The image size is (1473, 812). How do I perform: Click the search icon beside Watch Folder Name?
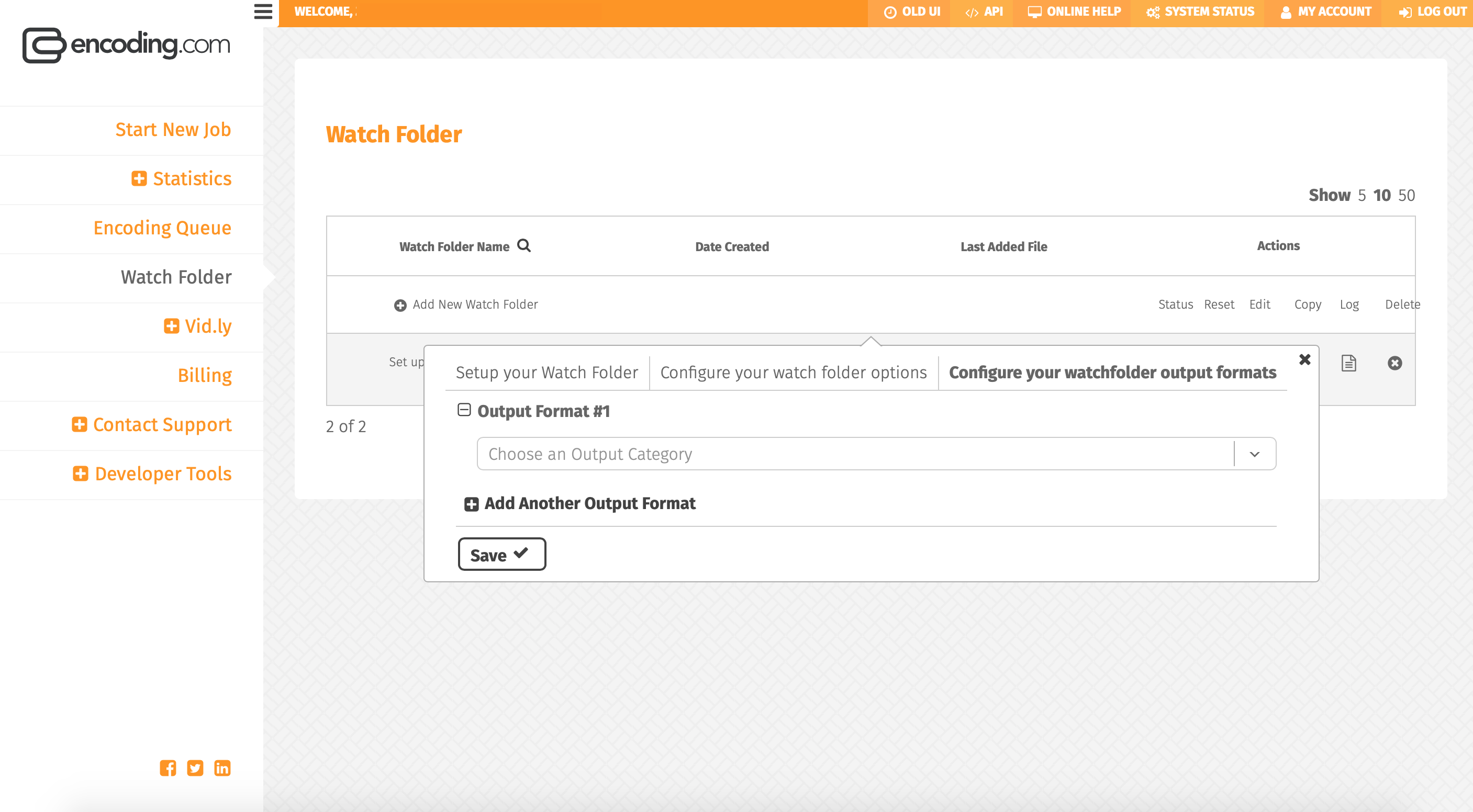524,246
